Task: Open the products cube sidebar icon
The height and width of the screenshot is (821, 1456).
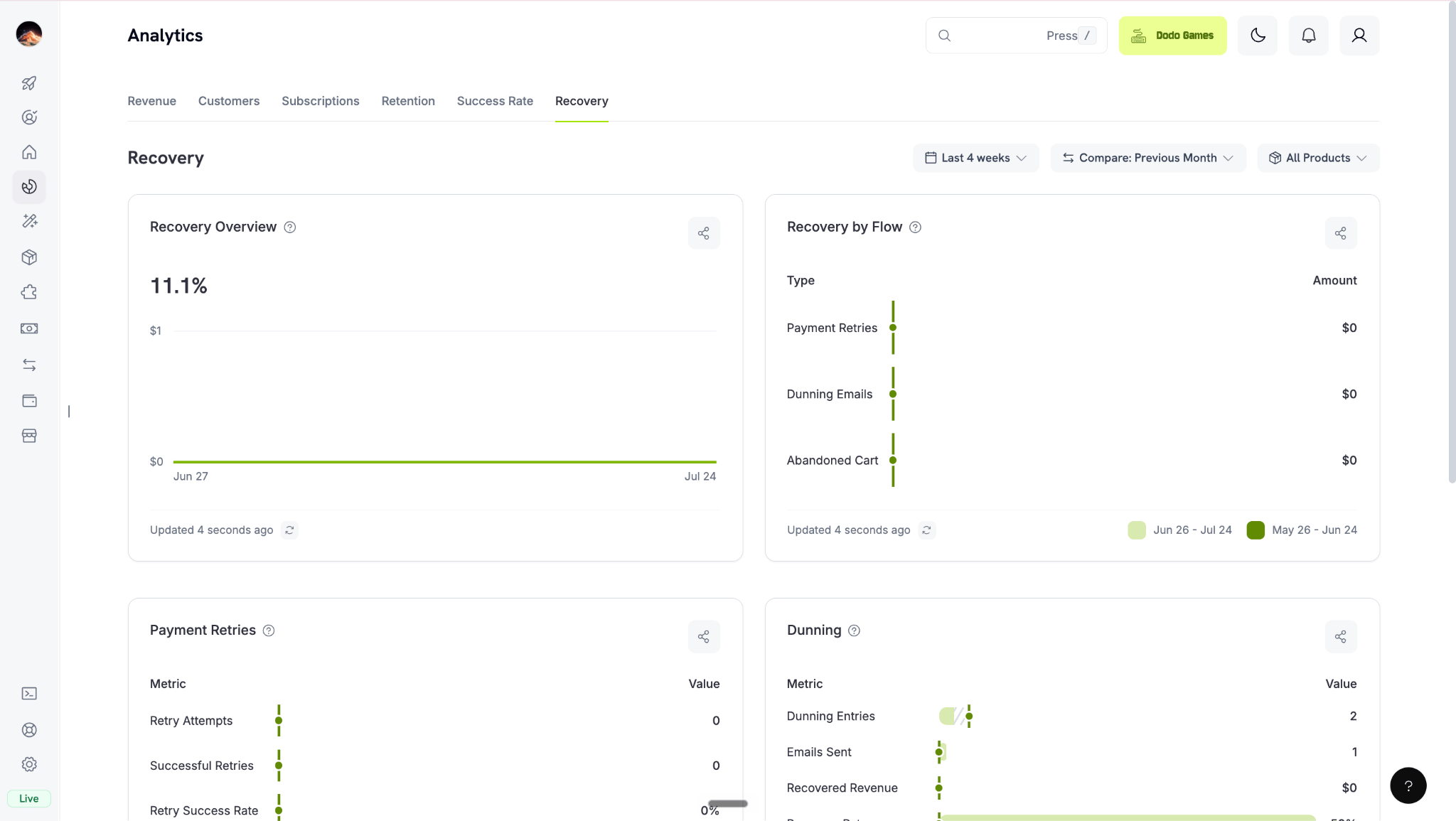Action: tap(29, 257)
